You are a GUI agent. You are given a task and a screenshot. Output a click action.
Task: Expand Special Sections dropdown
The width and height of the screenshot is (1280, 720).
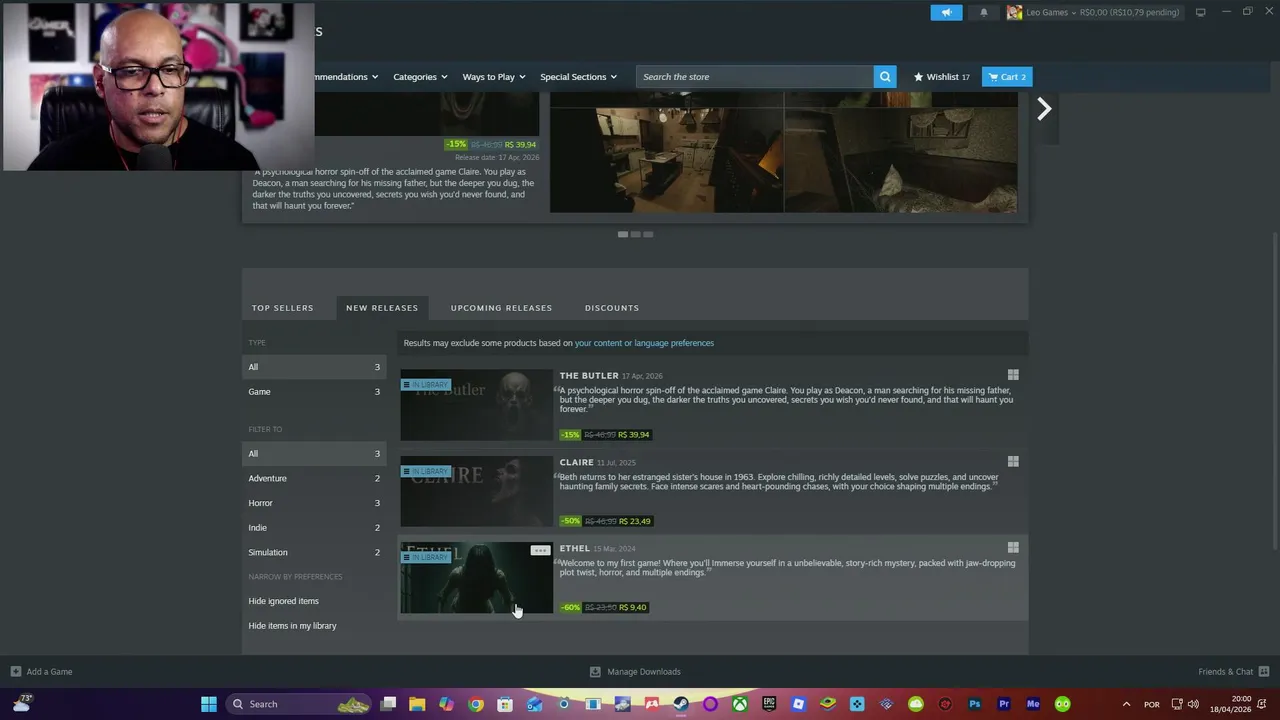[579, 77]
